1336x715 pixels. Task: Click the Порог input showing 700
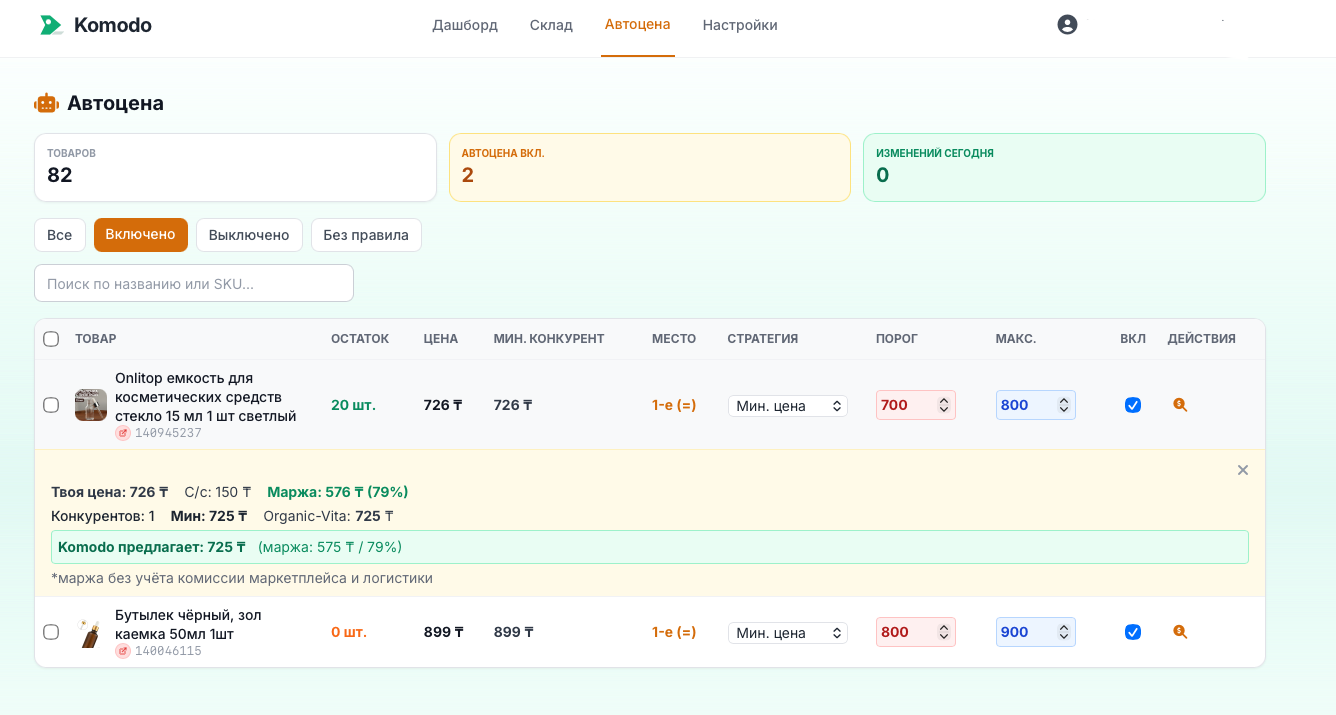(x=916, y=405)
